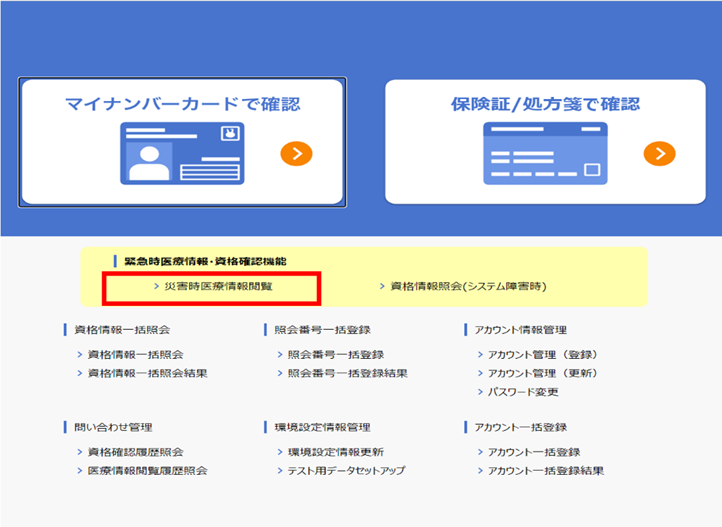The height and width of the screenshot is (527, 722).
Task: Click orange arrow on マイナンバーカードで確認 card
Action: pyautogui.click(x=296, y=153)
